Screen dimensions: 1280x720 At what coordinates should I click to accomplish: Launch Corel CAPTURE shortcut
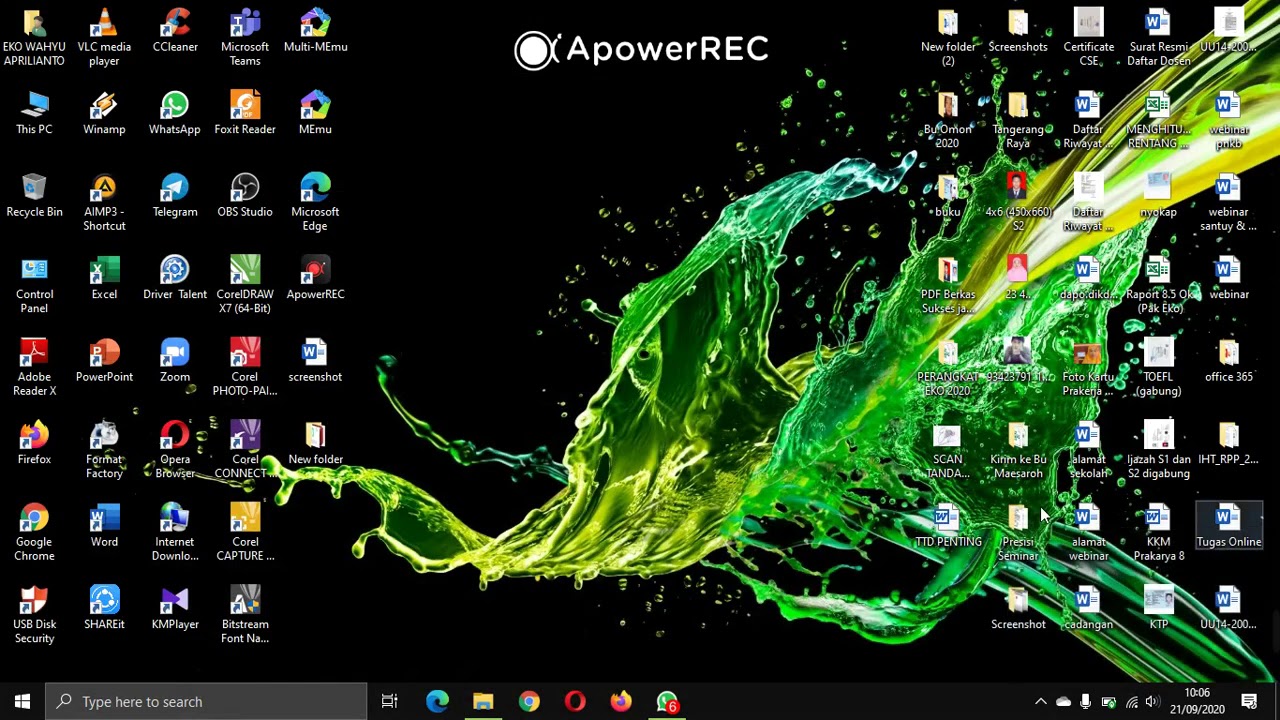pyautogui.click(x=245, y=532)
